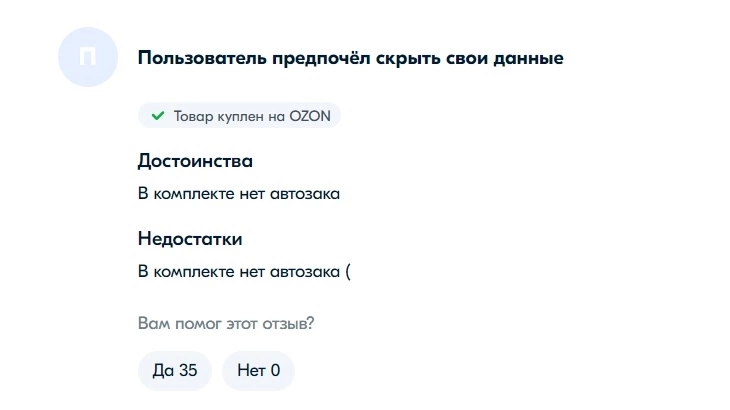The height and width of the screenshot is (410, 730).
Task: Click the 35 count on the Да button
Action: click(x=188, y=370)
